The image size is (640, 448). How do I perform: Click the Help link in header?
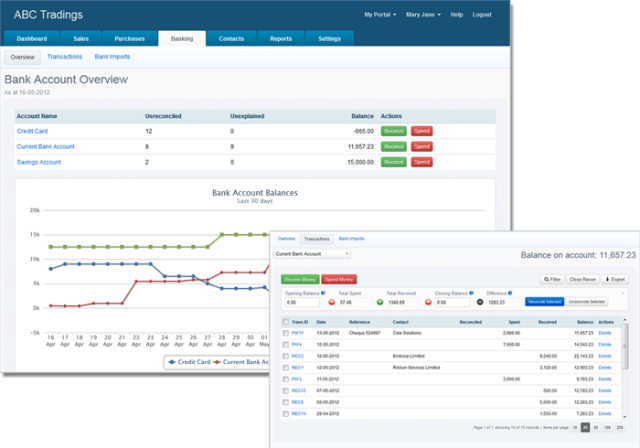pos(457,15)
